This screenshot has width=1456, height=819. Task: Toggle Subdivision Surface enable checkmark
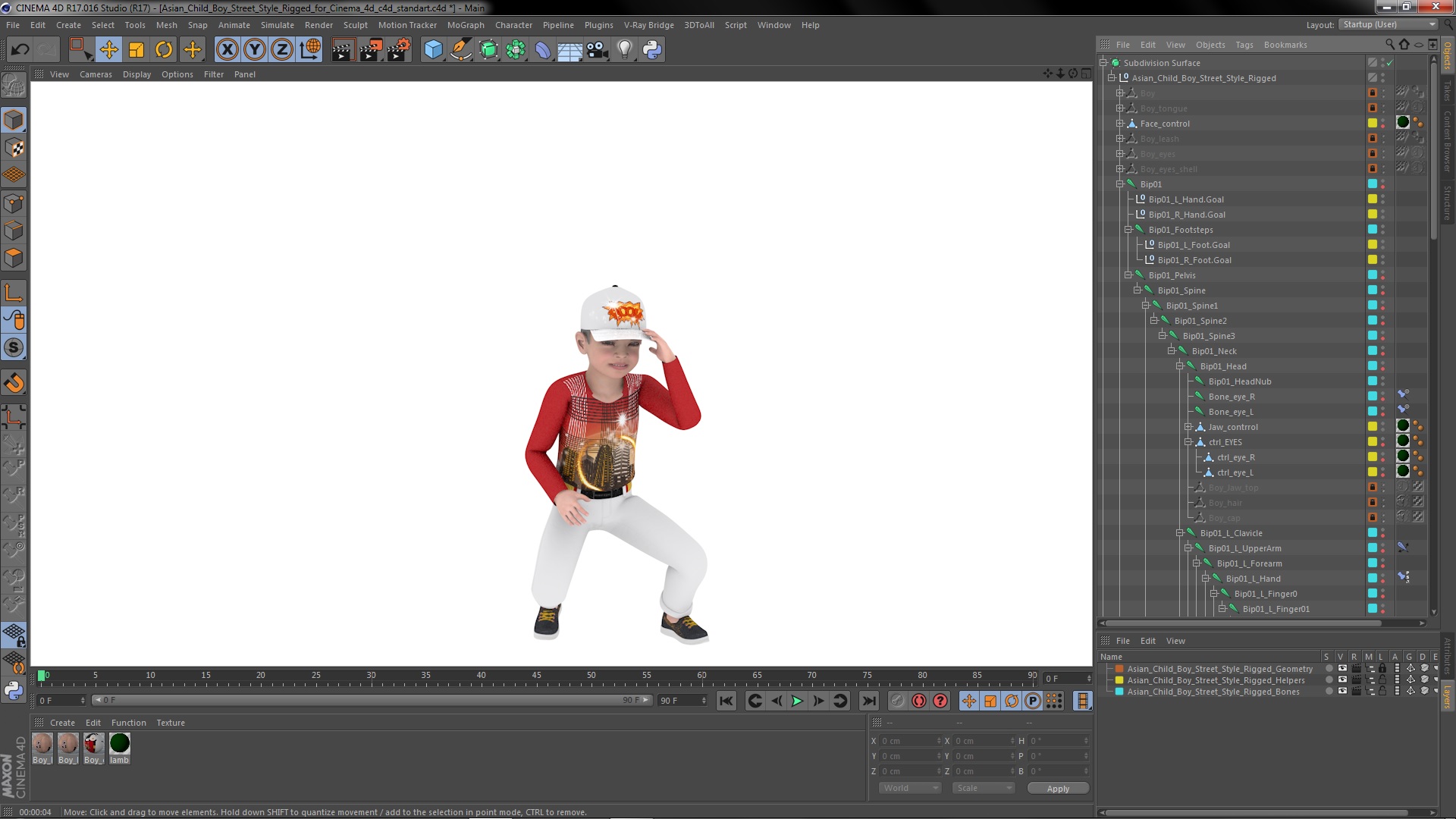point(1389,63)
